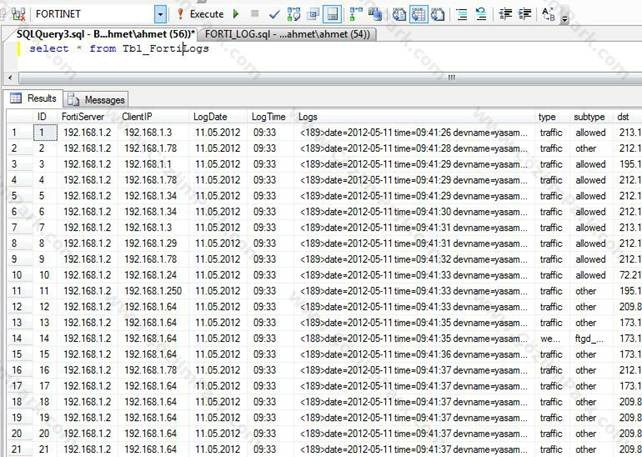The width and height of the screenshot is (642, 457).
Task: Open the toolbar options overflow arrow
Action: pos(565,17)
